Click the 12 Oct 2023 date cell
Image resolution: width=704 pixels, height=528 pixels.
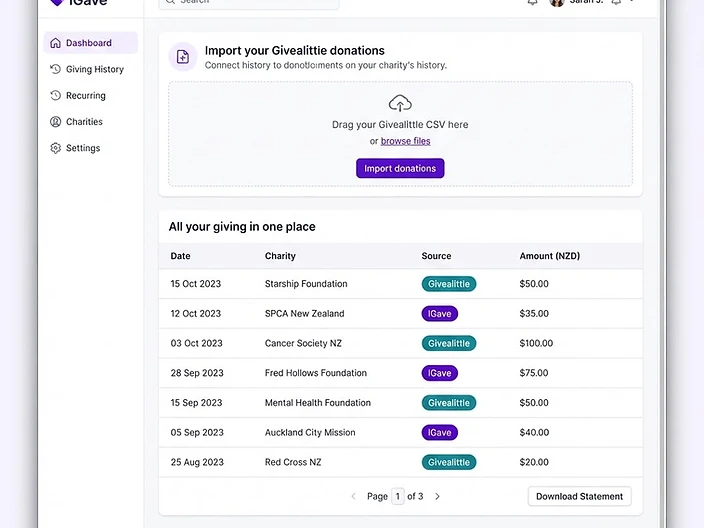tap(196, 313)
